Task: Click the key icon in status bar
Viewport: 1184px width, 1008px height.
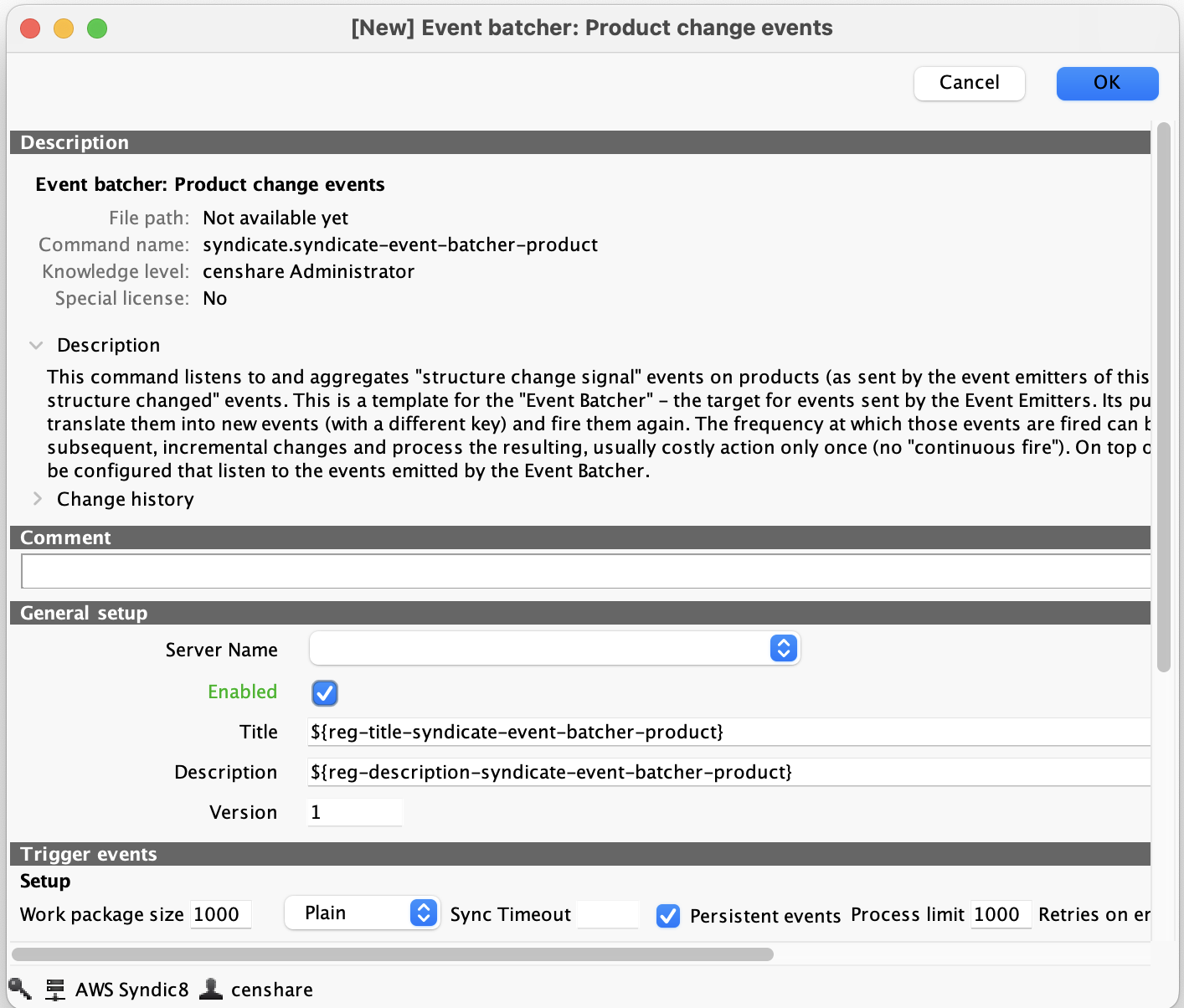Action: (20, 990)
